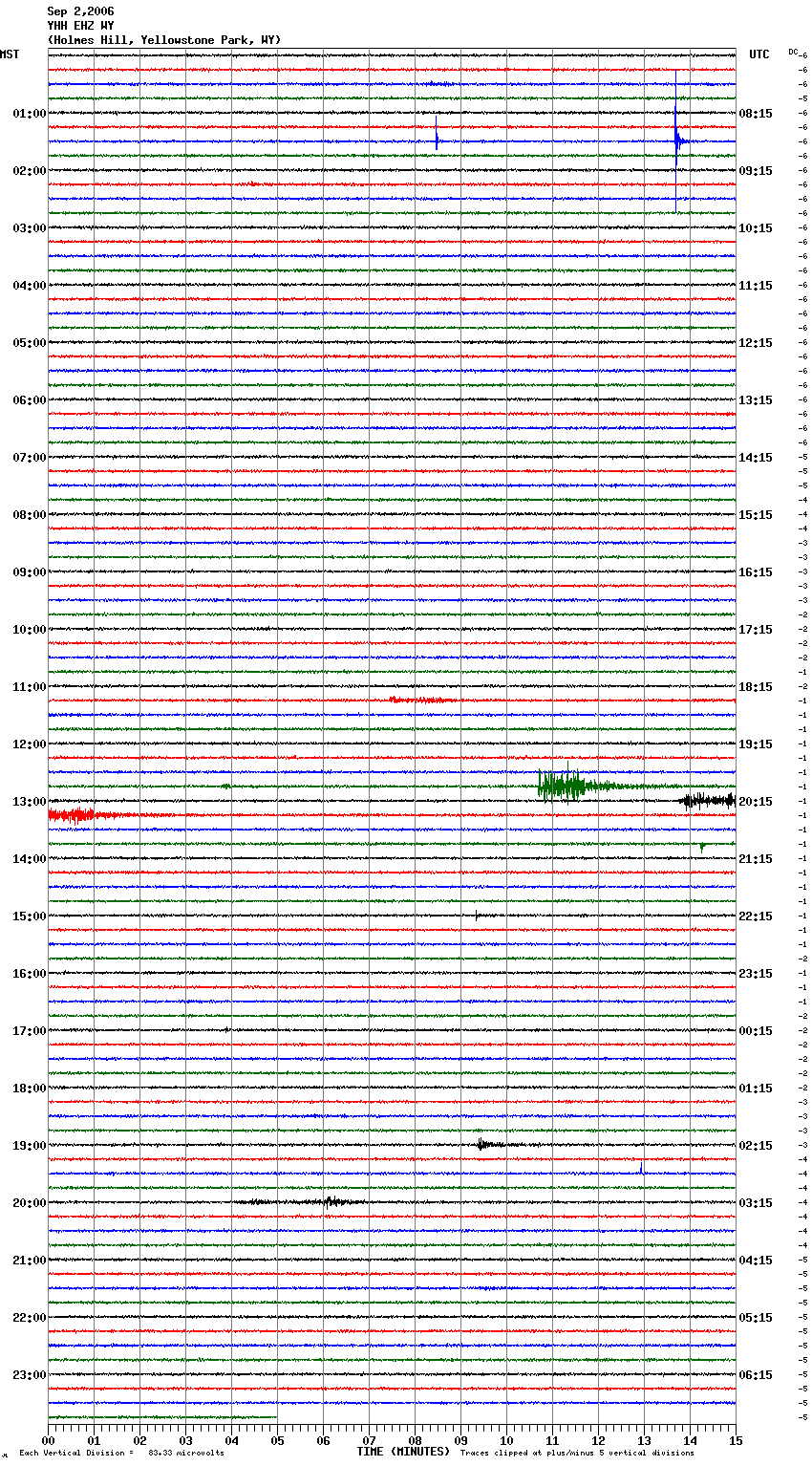Click the '15' minute tick label
The image size is (812, 1466).
[x=736, y=1440]
